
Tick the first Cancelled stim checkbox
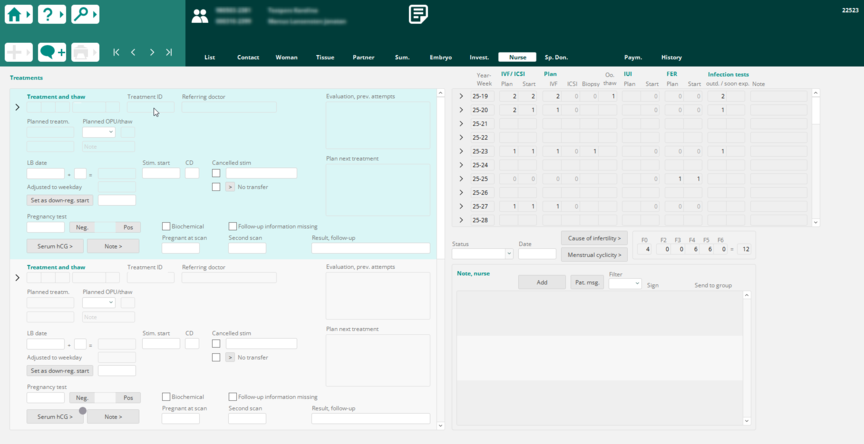[x=216, y=173]
